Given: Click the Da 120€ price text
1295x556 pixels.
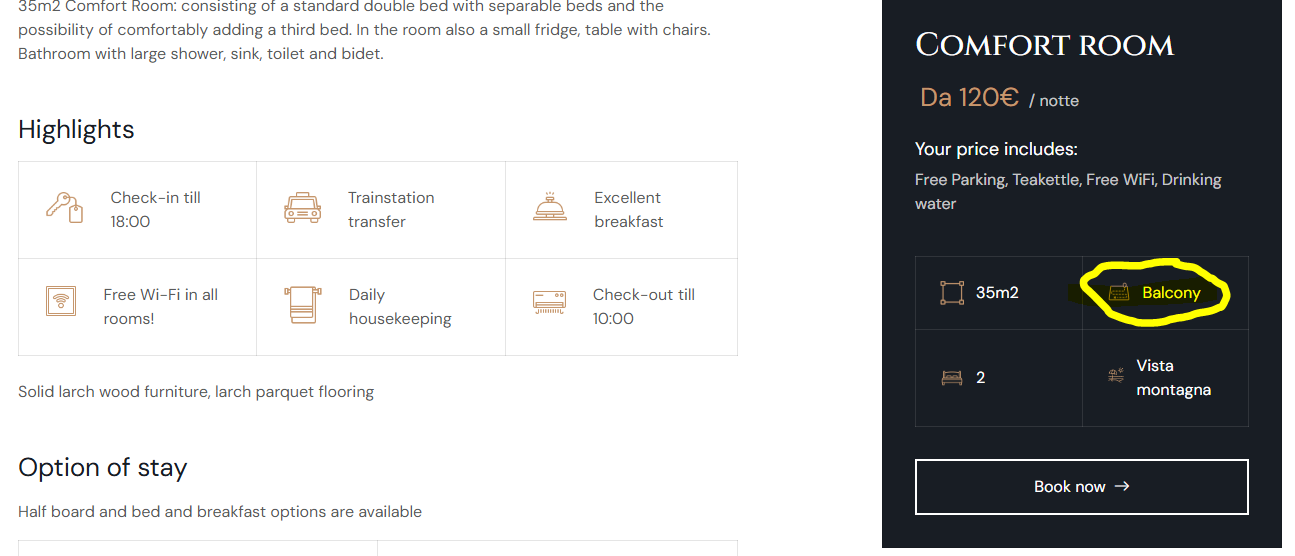Looking at the screenshot, I should click(969, 97).
